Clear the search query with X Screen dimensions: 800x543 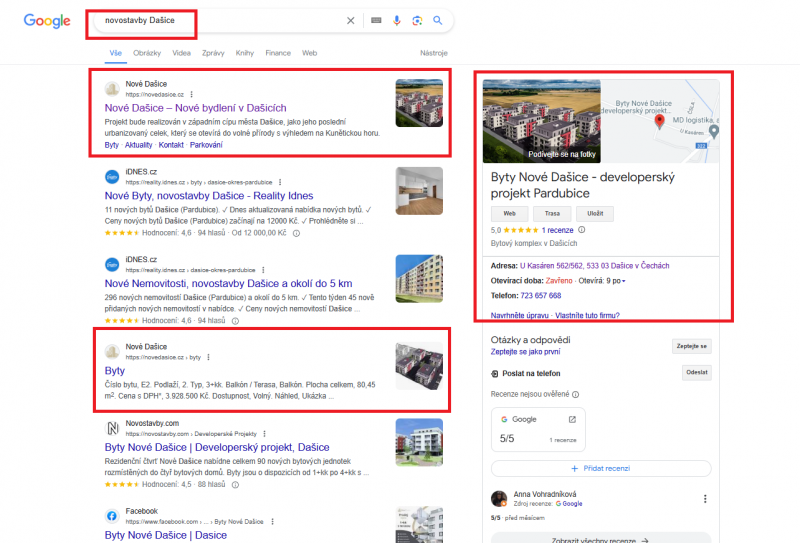tap(351, 20)
